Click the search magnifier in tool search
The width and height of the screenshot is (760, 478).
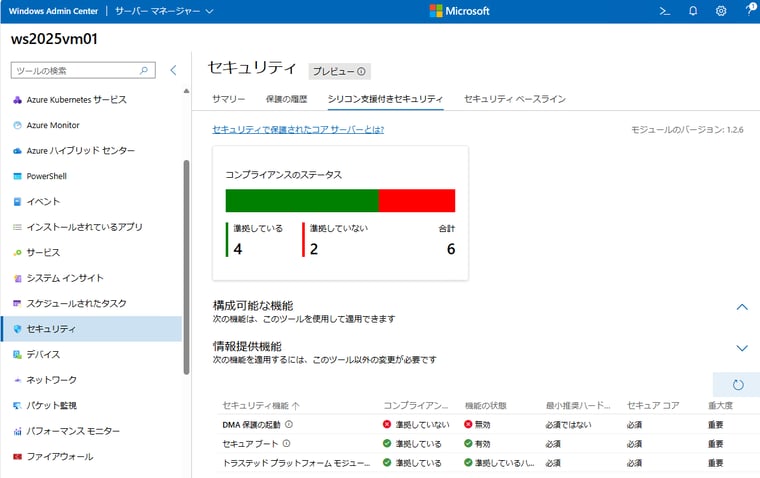click(144, 70)
